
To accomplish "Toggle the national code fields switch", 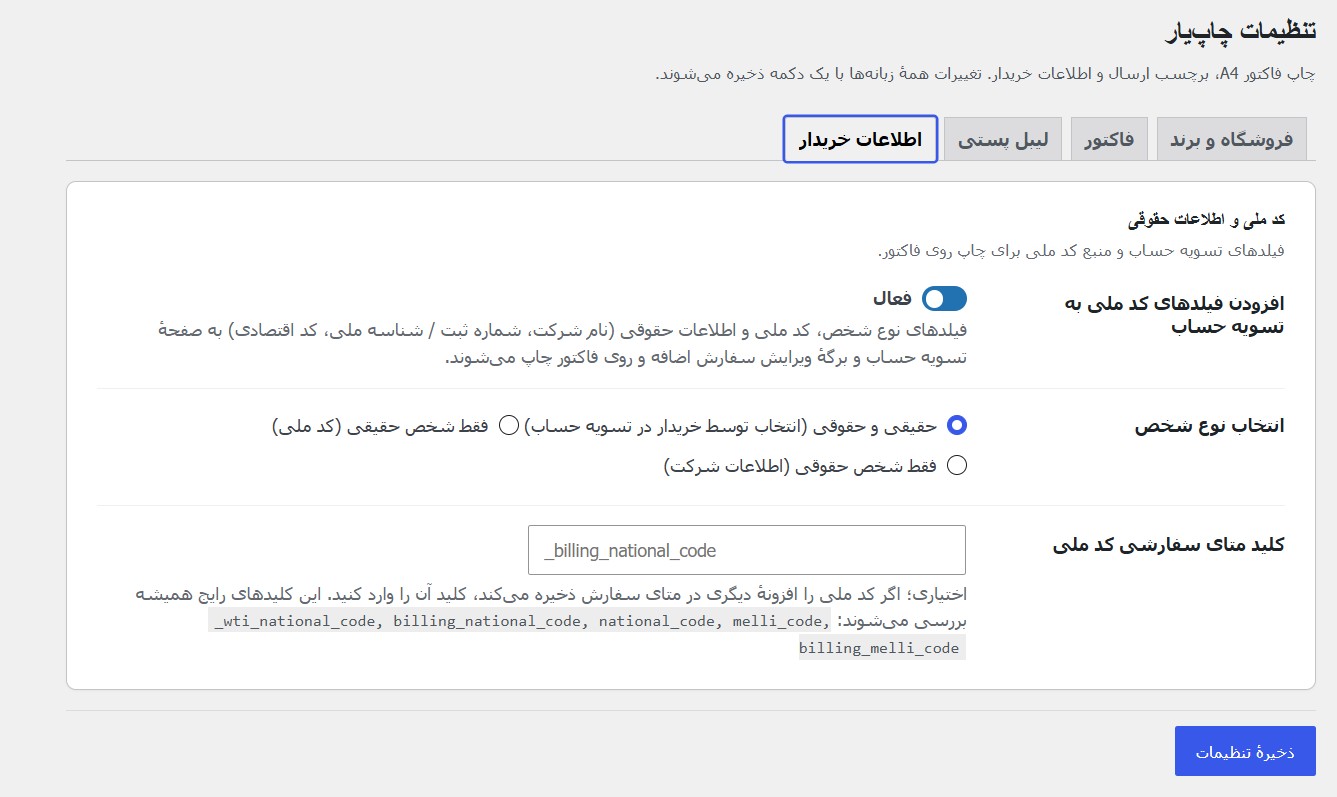I will (944, 298).
